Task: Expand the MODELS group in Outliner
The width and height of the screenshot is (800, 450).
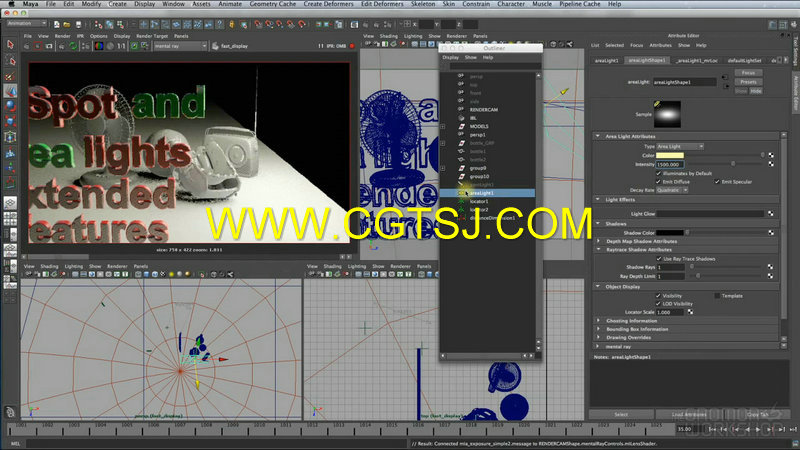Action: [443, 127]
